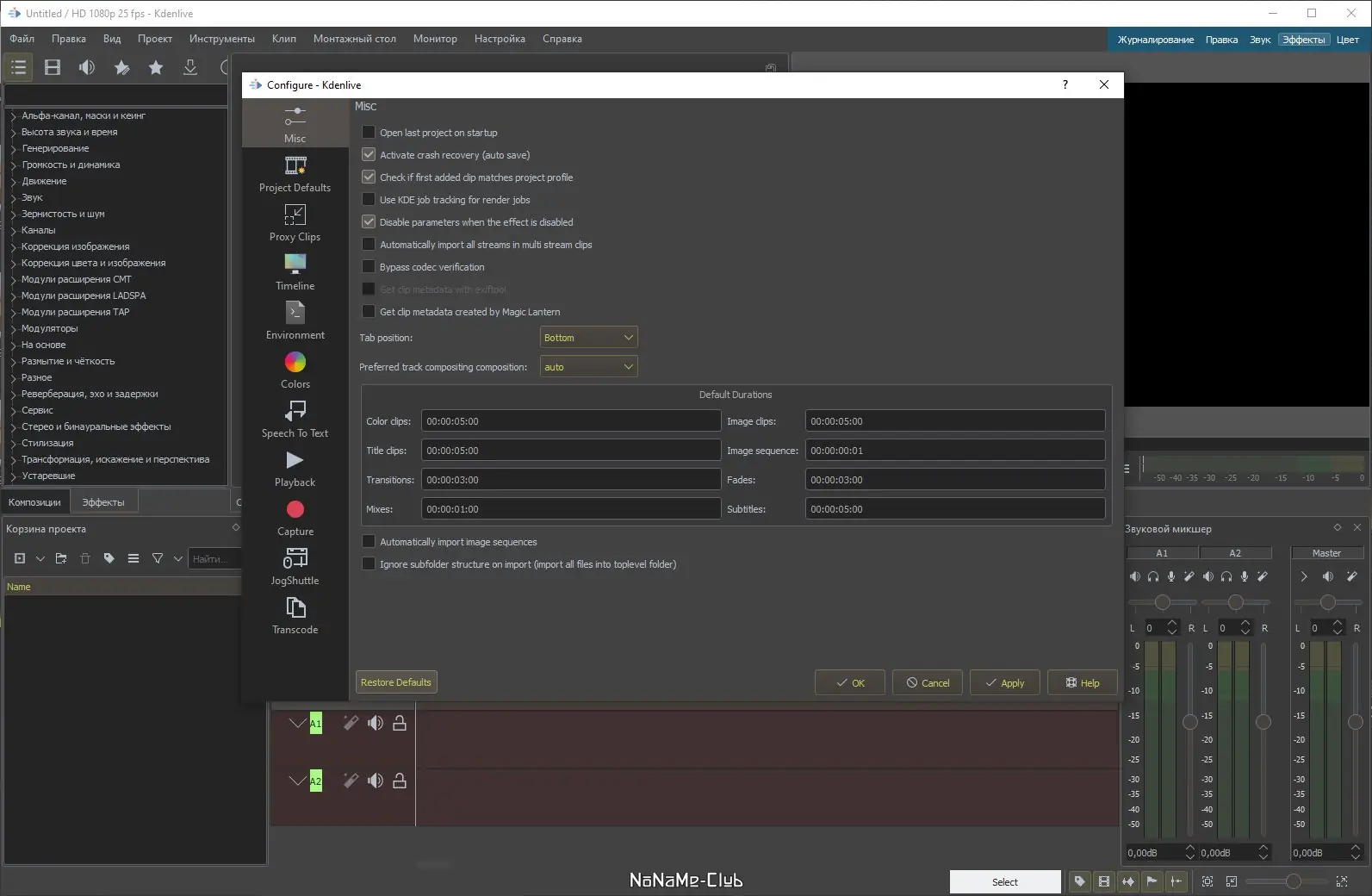Show audio effects filter icon
The height and width of the screenshot is (896, 1372).
click(87, 67)
